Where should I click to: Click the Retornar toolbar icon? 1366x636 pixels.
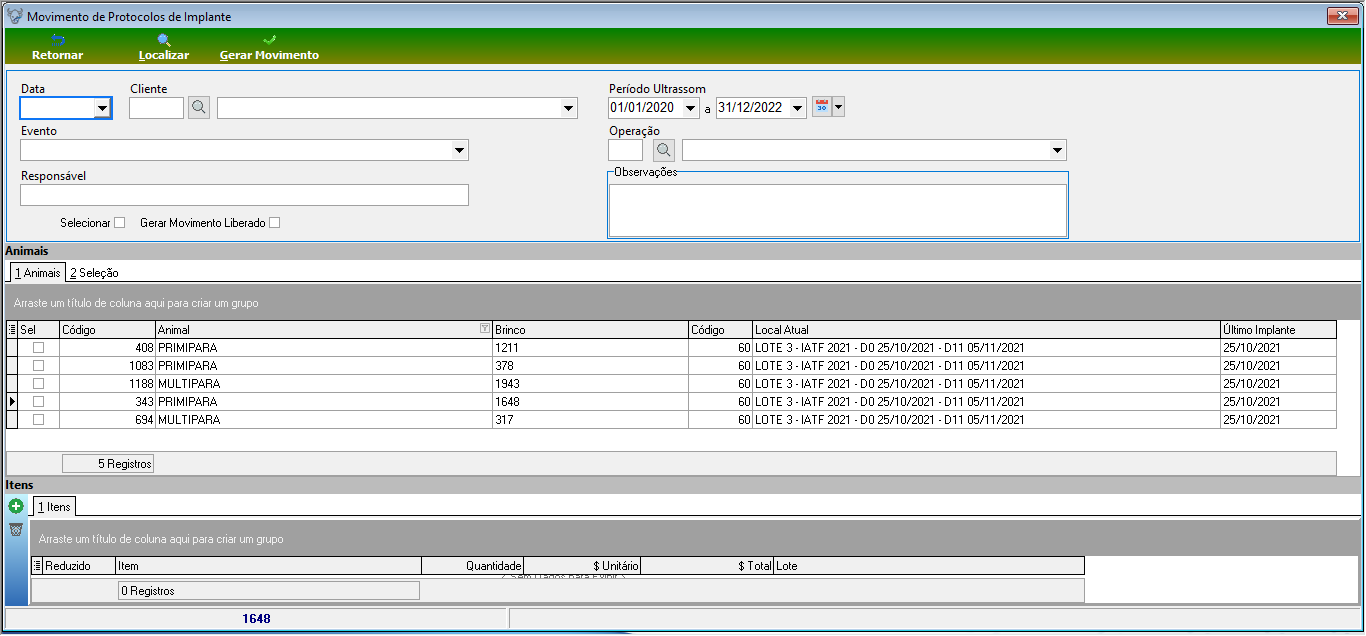click(x=57, y=40)
